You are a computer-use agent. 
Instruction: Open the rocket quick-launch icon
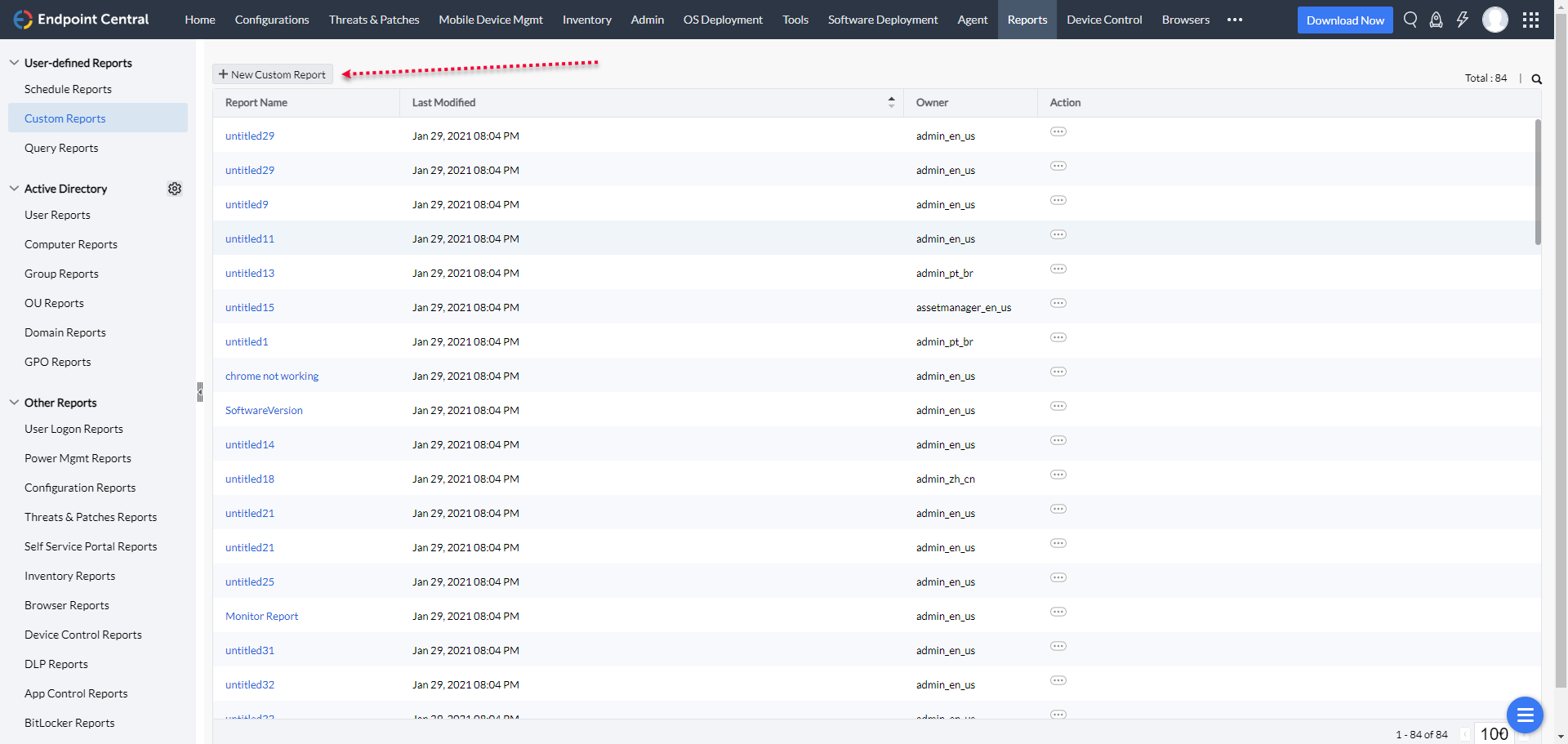click(x=1436, y=20)
